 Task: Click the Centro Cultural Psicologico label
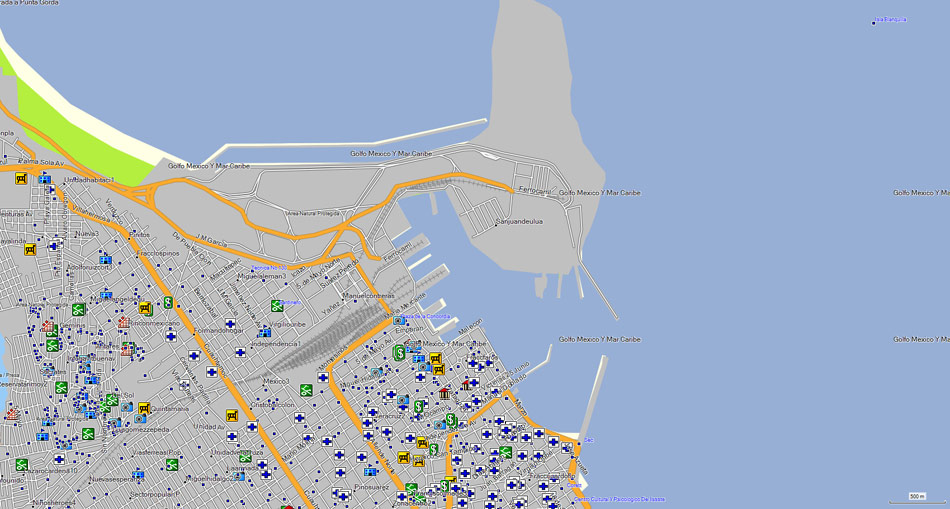(618, 499)
